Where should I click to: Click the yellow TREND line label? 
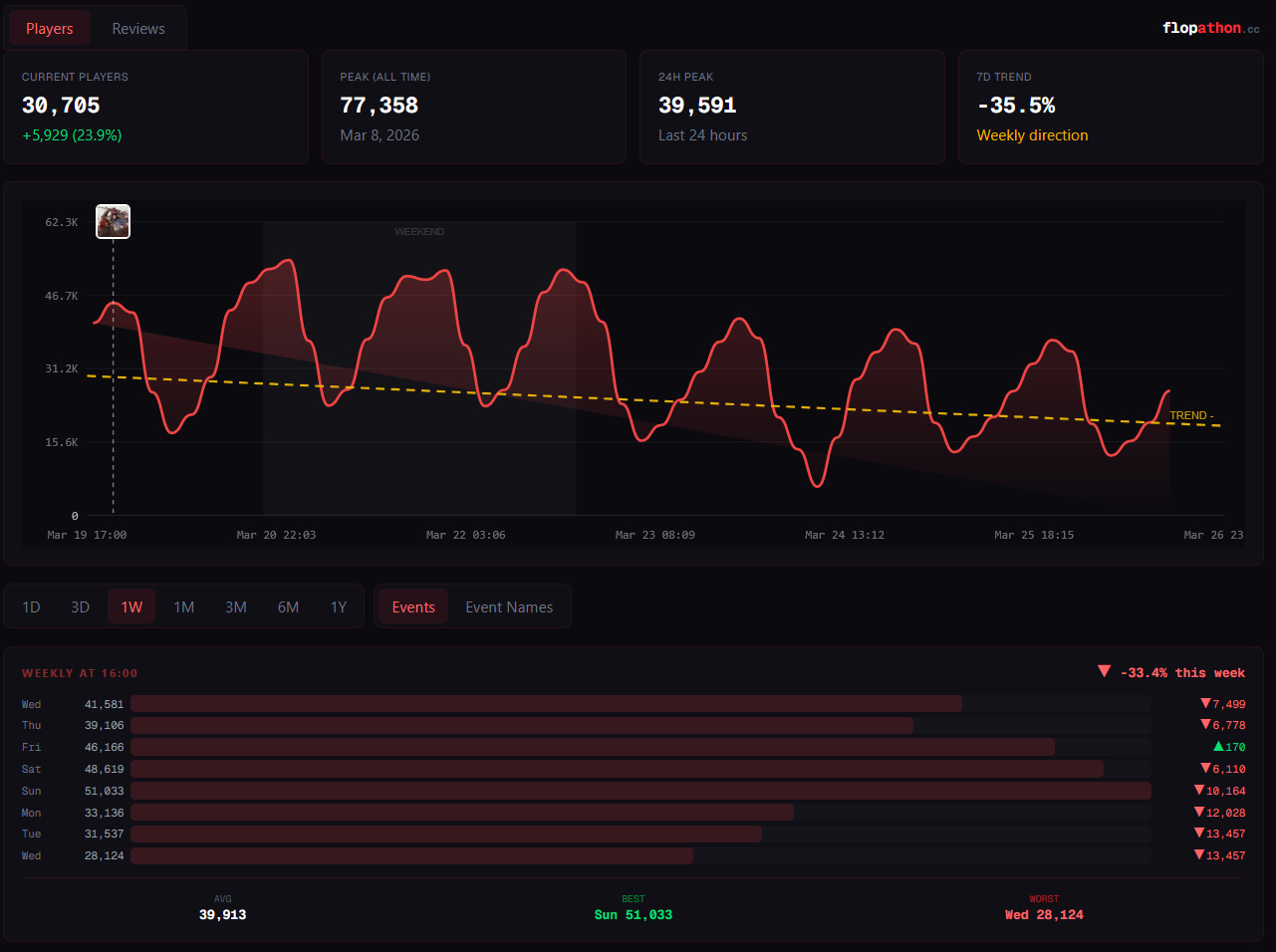click(x=1191, y=415)
